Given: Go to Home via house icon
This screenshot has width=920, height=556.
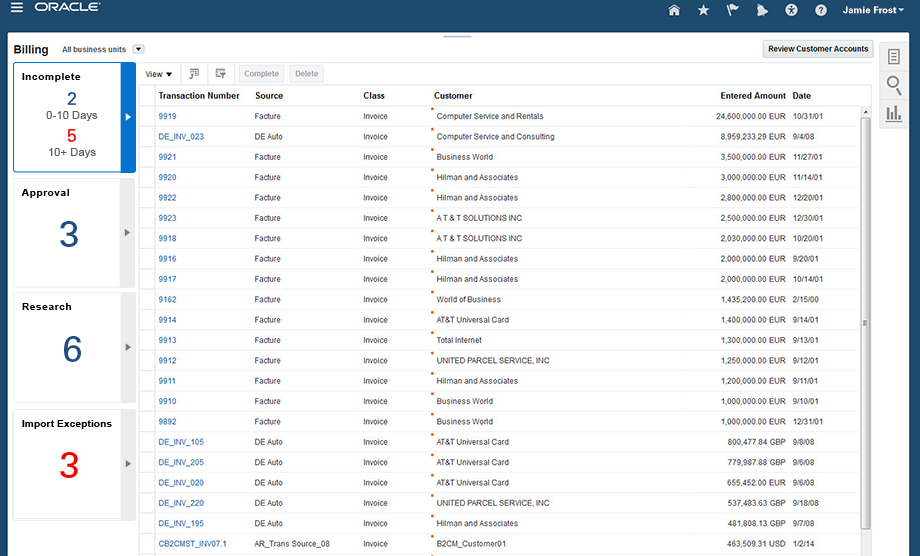Looking at the screenshot, I should coord(674,10).
